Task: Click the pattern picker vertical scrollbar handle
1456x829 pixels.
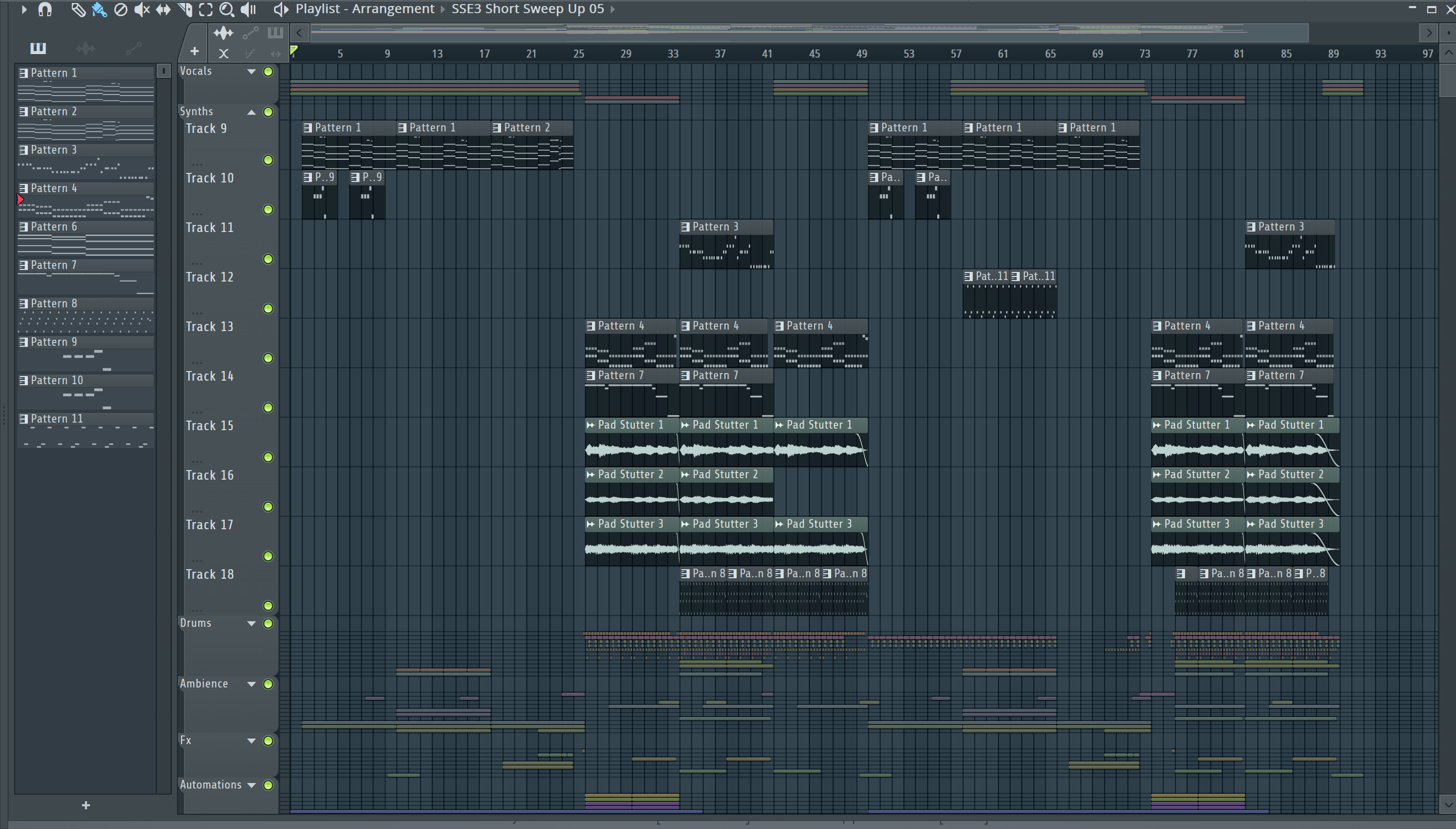Action: tap(163, 71)
